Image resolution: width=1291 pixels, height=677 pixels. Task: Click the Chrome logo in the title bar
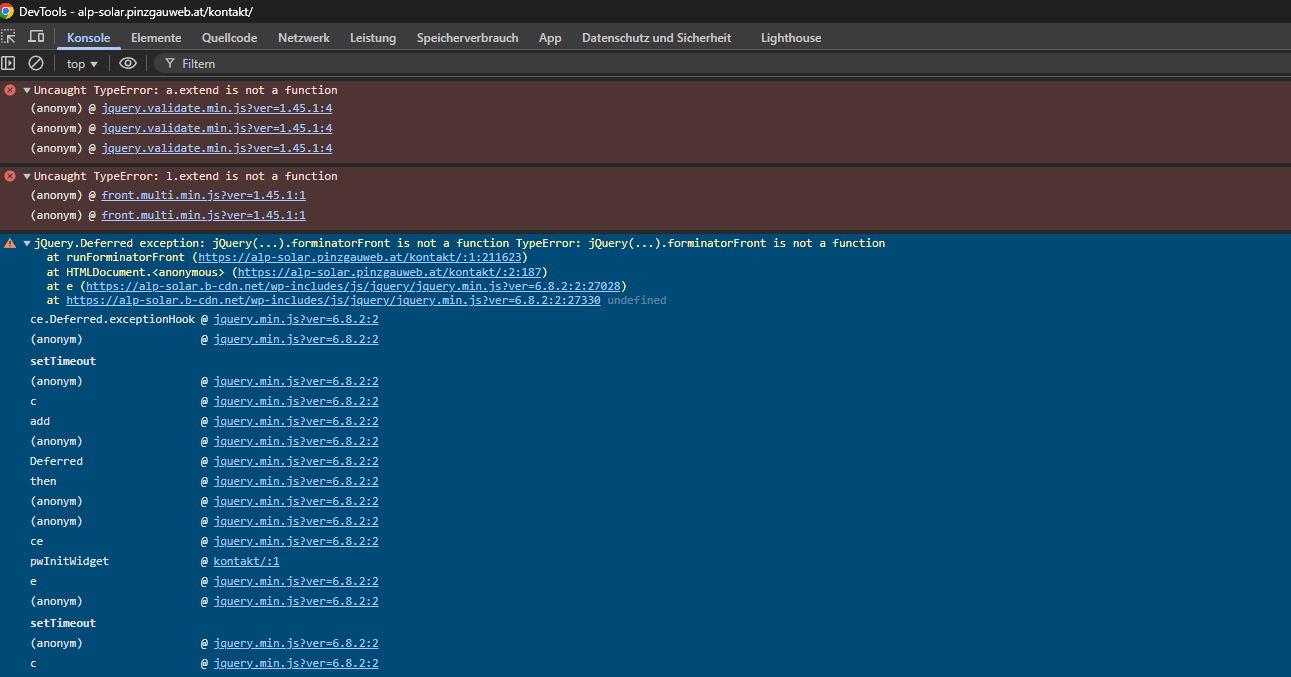click(8, 11)
